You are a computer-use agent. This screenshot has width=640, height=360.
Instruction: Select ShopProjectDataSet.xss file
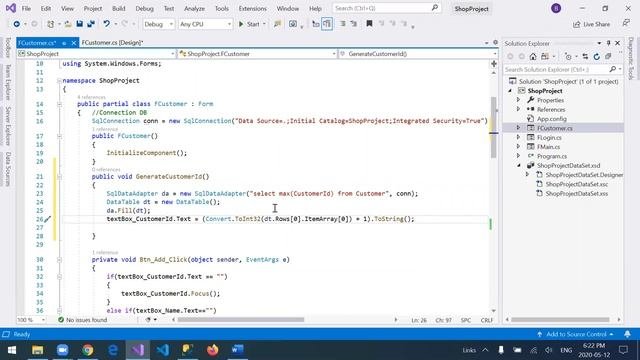[576, 193]
